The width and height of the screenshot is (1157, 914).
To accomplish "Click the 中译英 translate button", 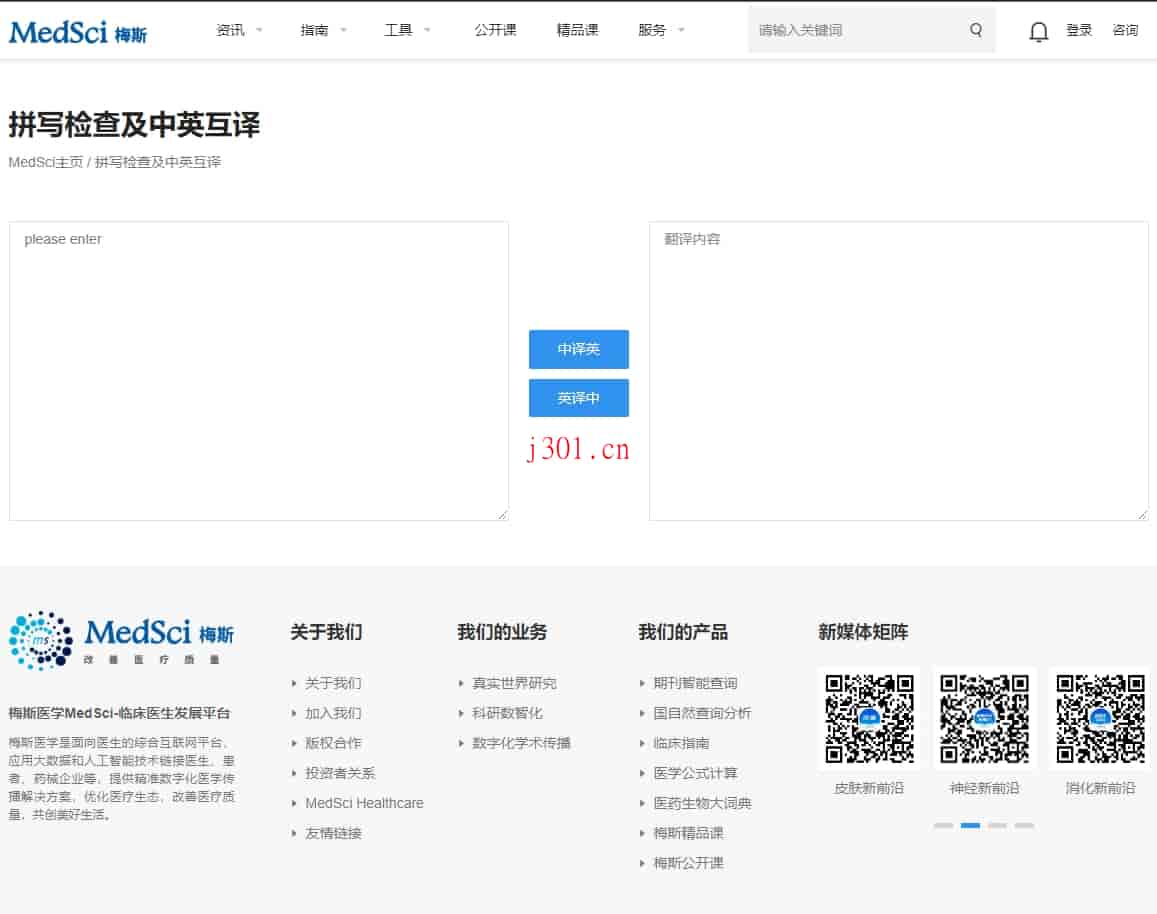I will (578, 349).
